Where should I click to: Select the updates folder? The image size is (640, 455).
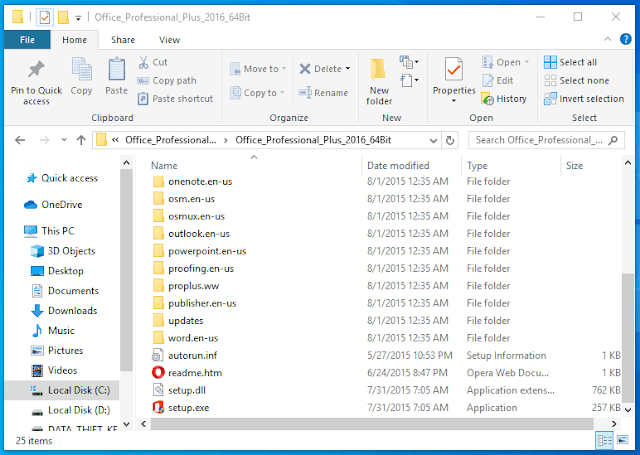pyautogui.click(x=178, y=320)
